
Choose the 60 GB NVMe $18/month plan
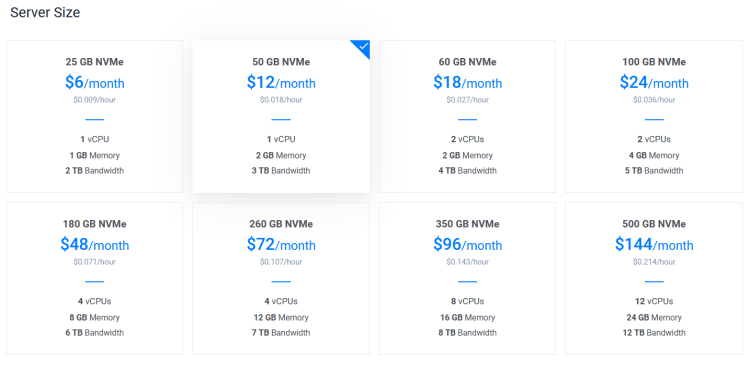467,116
